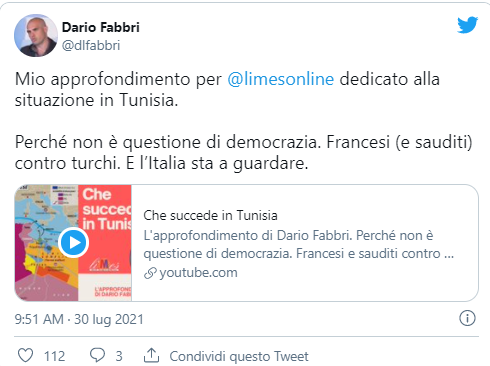The image size is (490, 366).
Task: Open the 112 likes count
Action: pos(54,356)
